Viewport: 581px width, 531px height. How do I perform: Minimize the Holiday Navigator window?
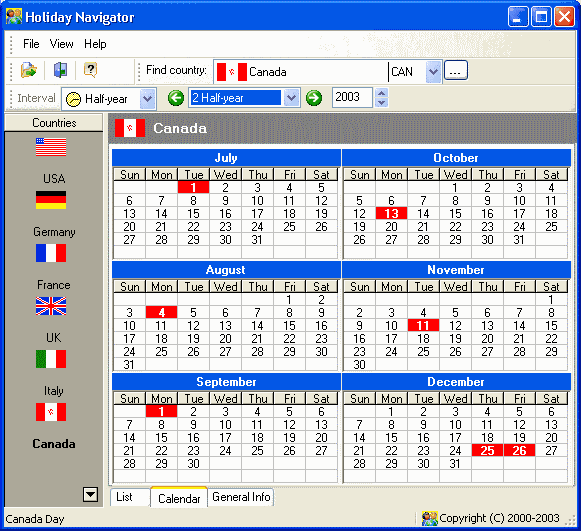click(518, 17)
